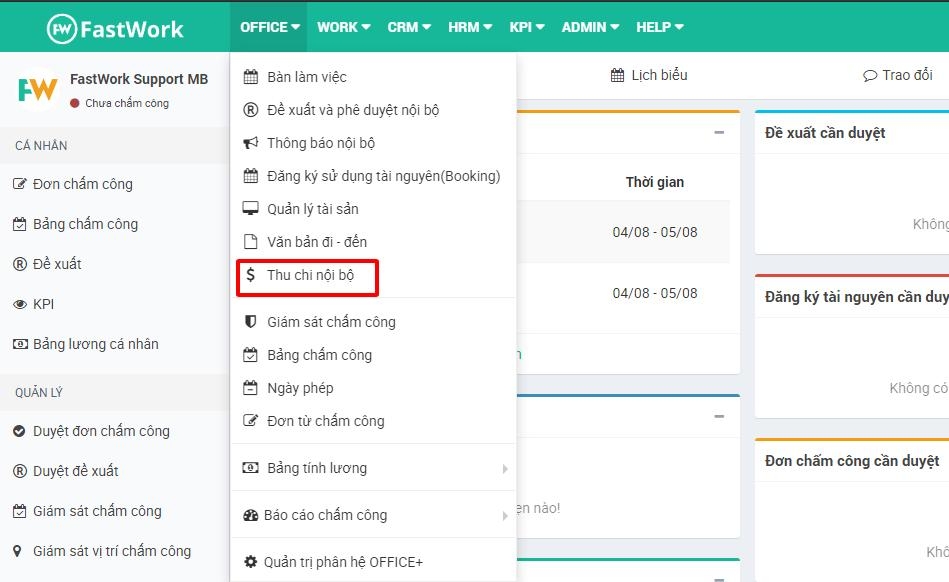Expand the Báo cáo chấm công submenu
The height and width of the screenshot is (582, 949).
click(325, 514)
